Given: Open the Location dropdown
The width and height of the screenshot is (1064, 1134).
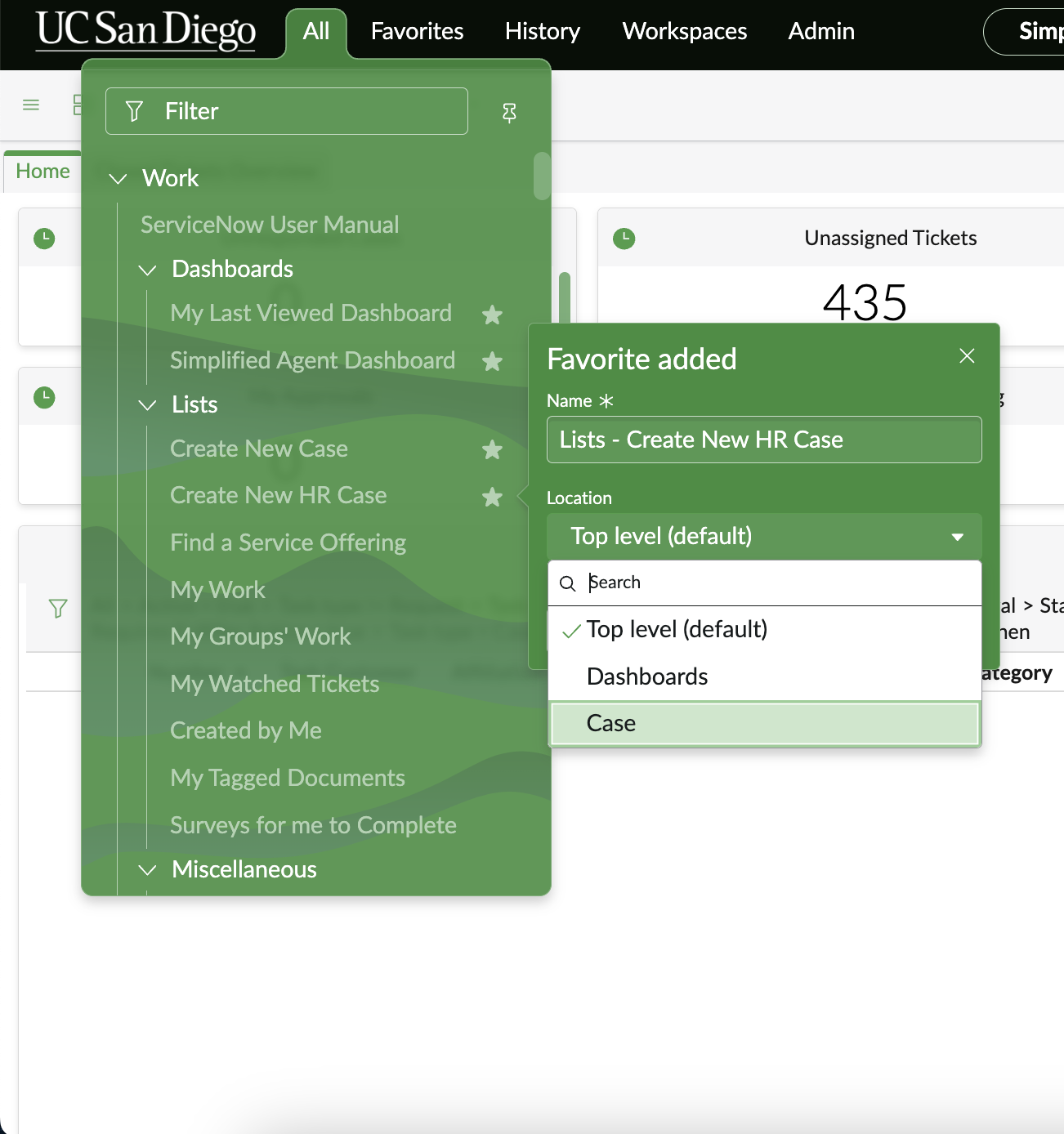Looking at the screenshot, I should (x=764, y=536).
